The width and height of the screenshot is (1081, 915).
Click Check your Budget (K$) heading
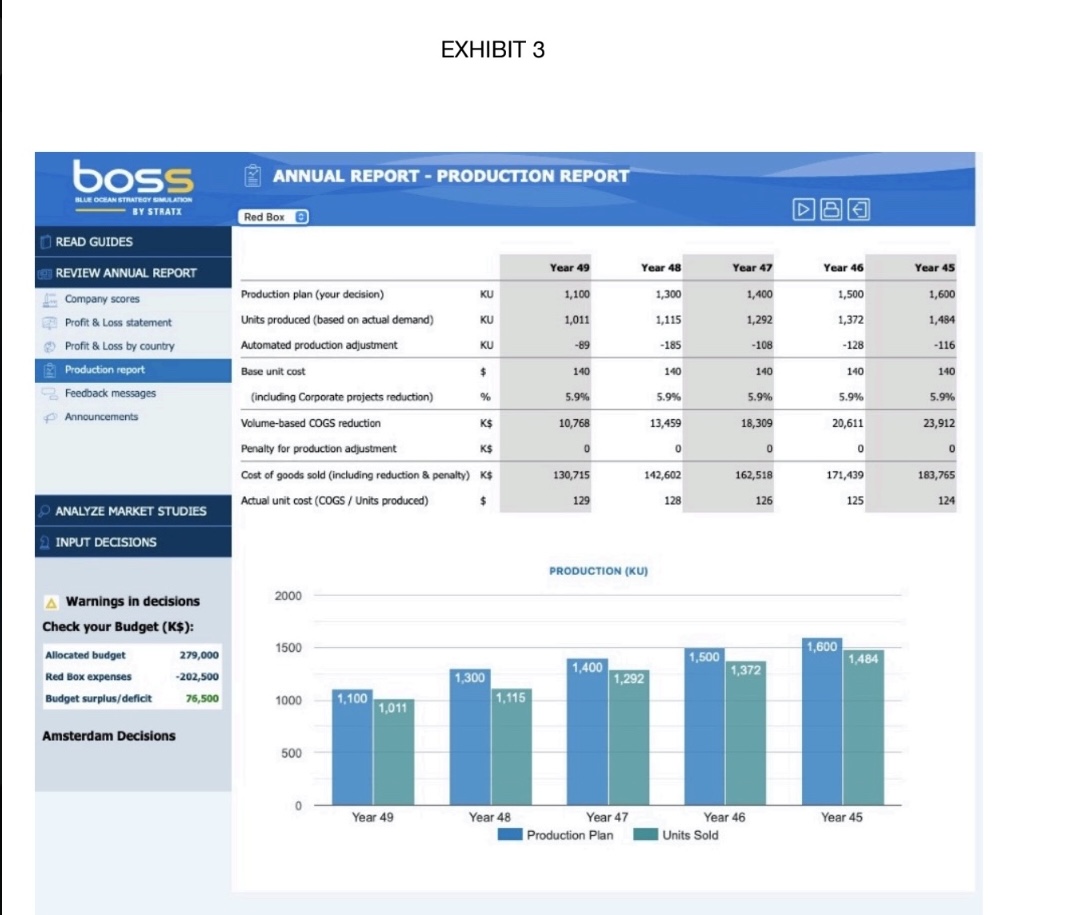pyautogui.click(x=118, y=627)
